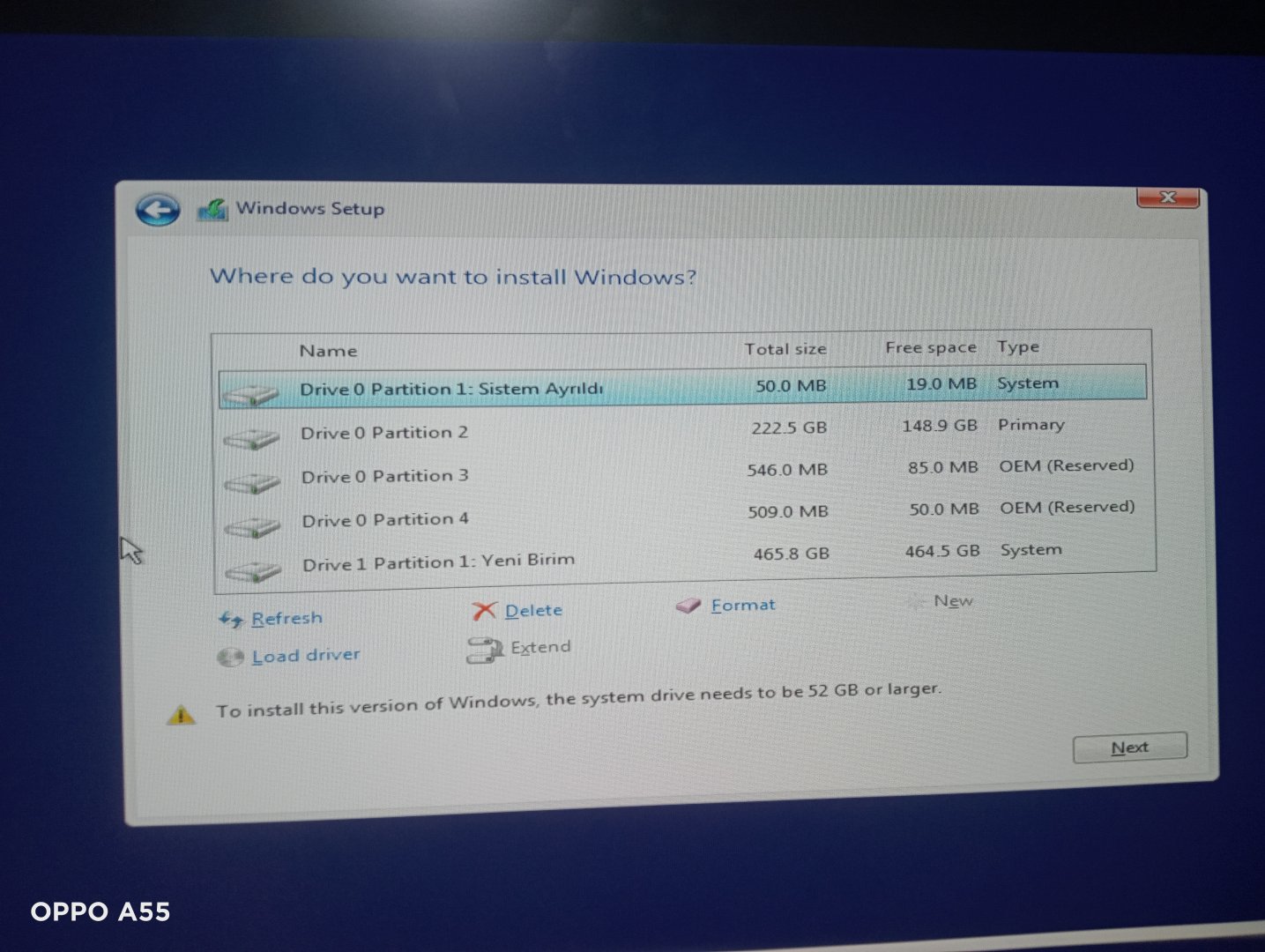The image size is (1265, 952).
Task: Click the Refresh link
Action: click(286, 618)
